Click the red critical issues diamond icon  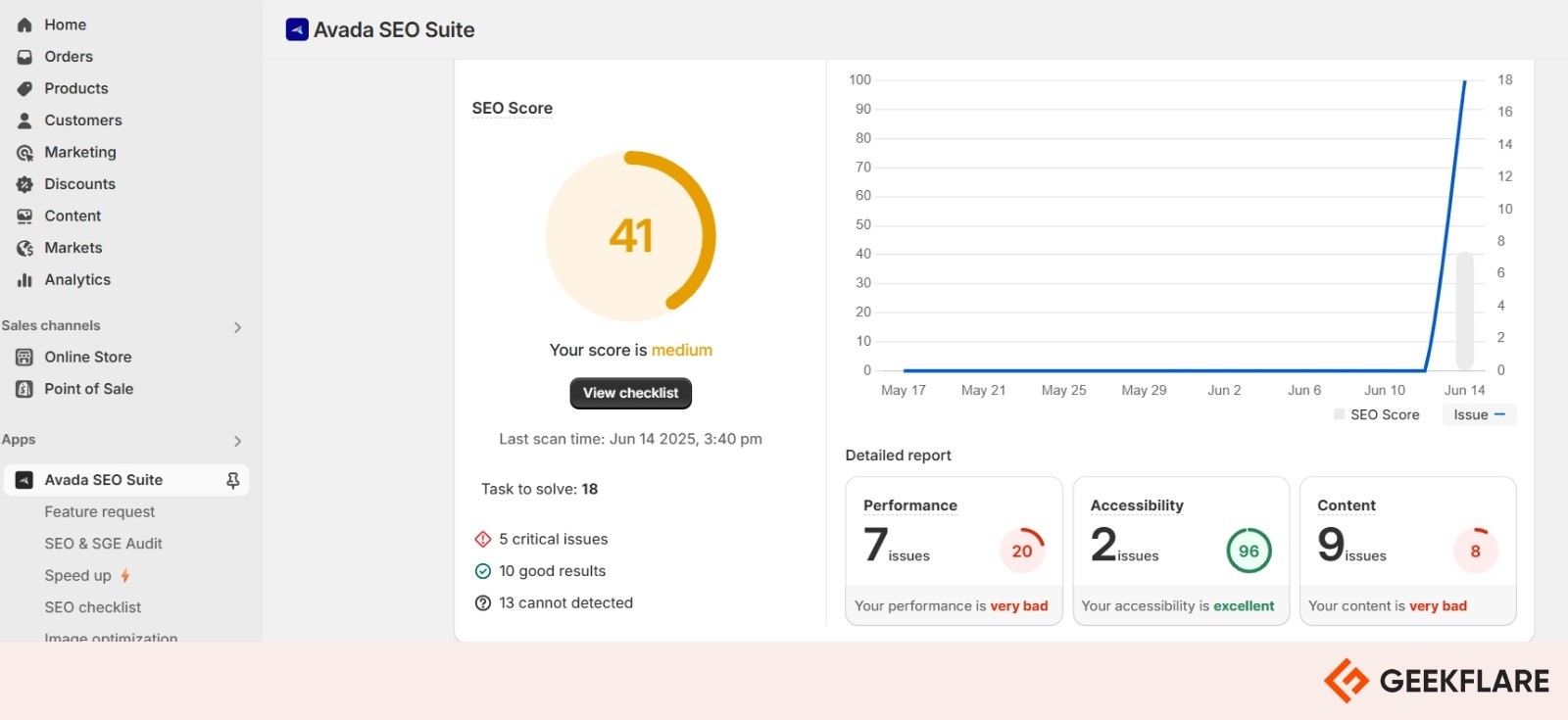pos(483,539)
